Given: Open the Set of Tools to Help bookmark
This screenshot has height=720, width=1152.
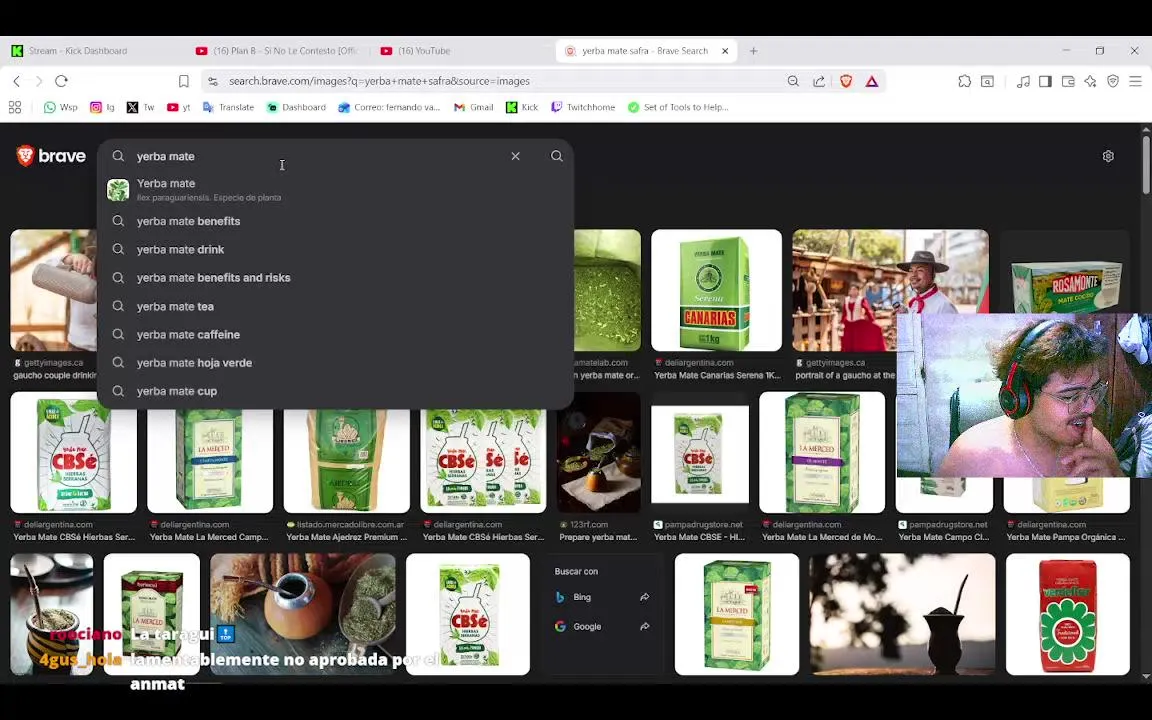Looking at the screenshot, I should click(x=678, y=107).
